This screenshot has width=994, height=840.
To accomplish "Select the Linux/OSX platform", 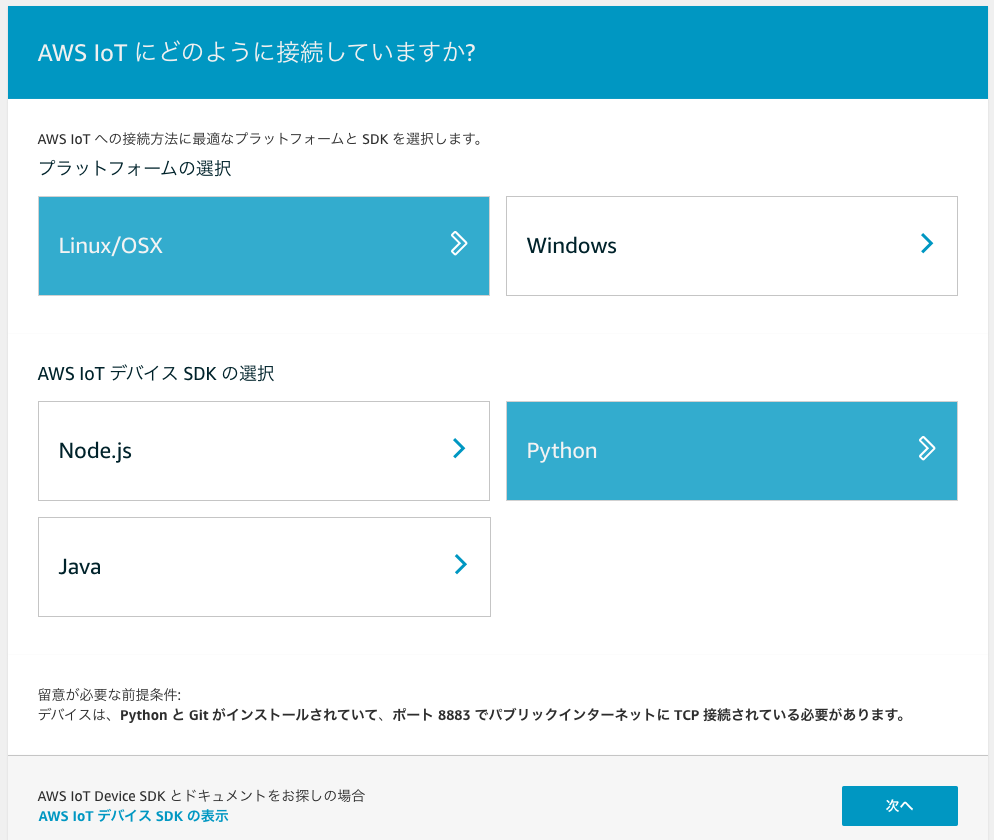I will tap(263, 245).
